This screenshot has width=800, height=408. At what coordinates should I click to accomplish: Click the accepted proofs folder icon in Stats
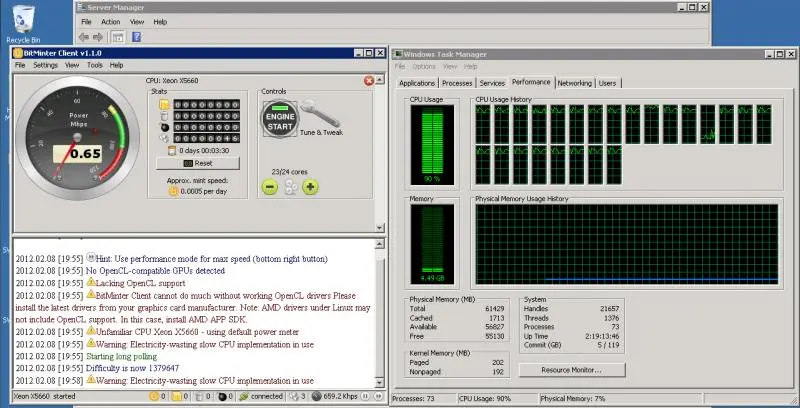click(164, 105)
